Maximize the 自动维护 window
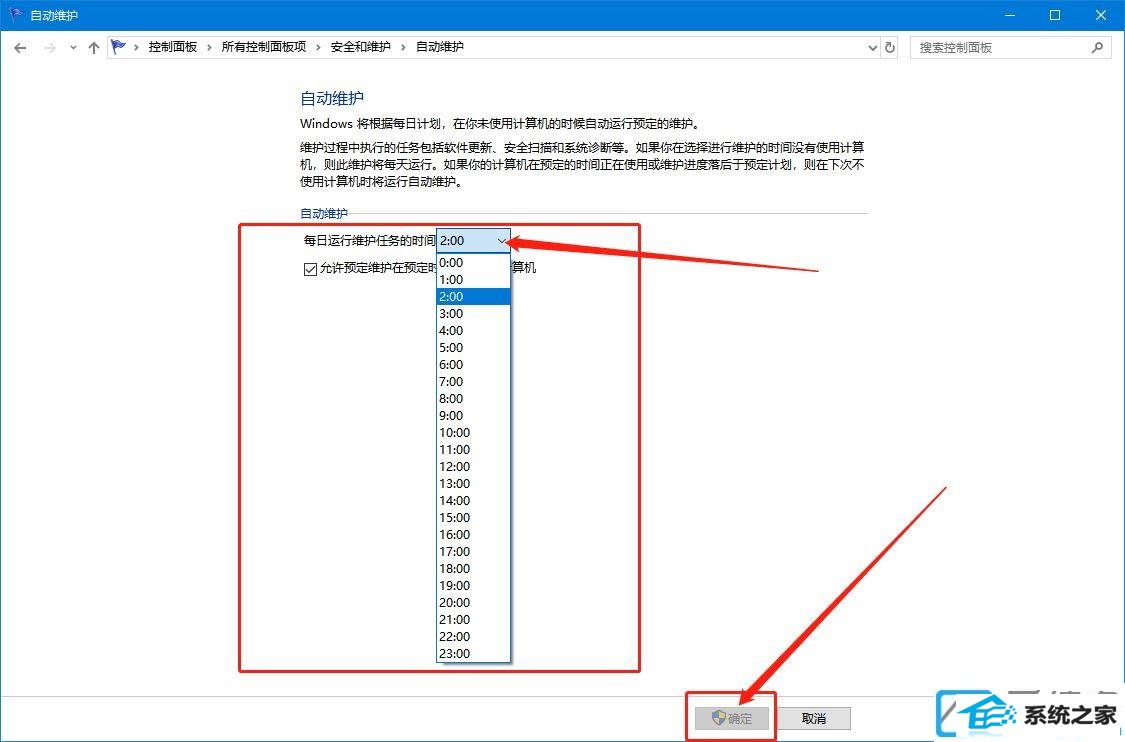 1055,15
